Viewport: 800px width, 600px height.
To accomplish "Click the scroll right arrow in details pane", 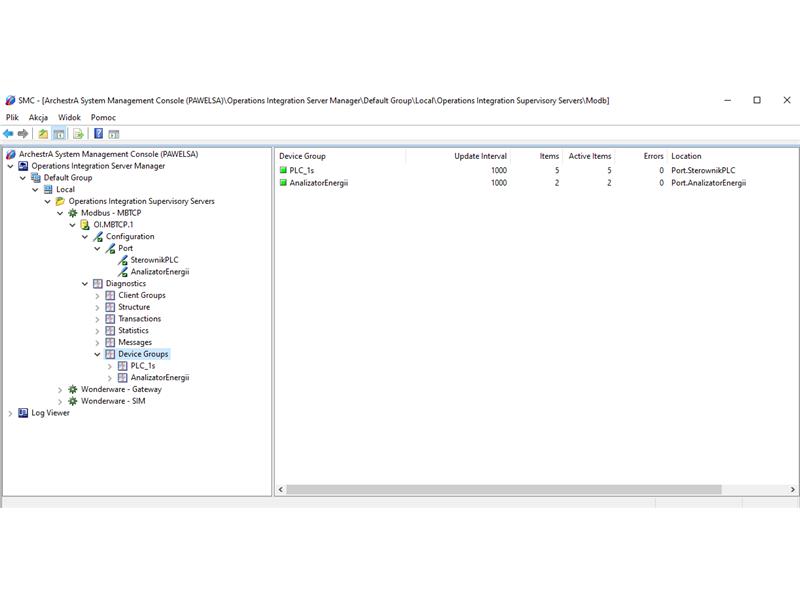I will pyautogui.click(x=792, y=489).
